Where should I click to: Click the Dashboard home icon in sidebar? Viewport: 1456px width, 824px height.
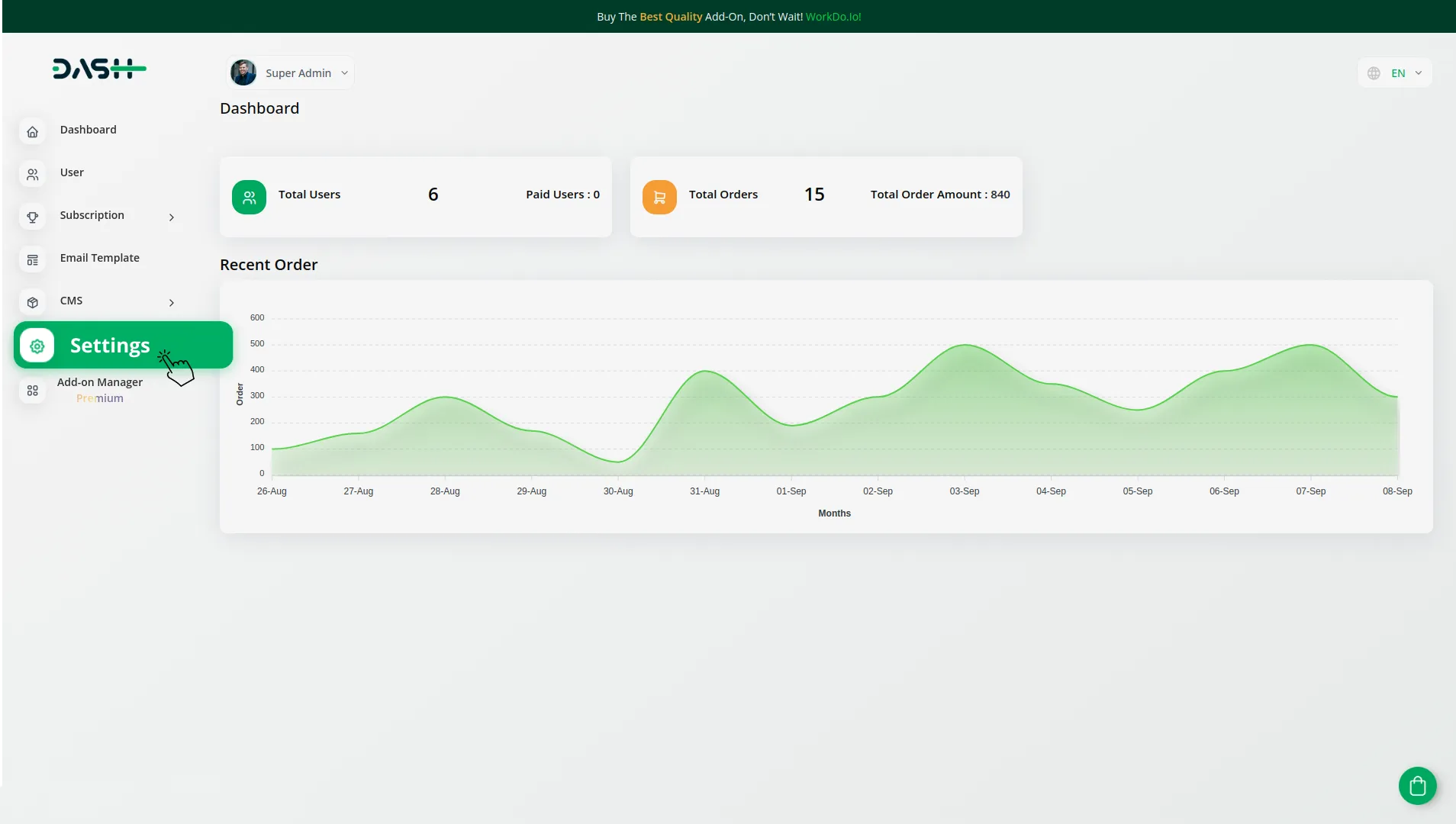click(32, 132)
